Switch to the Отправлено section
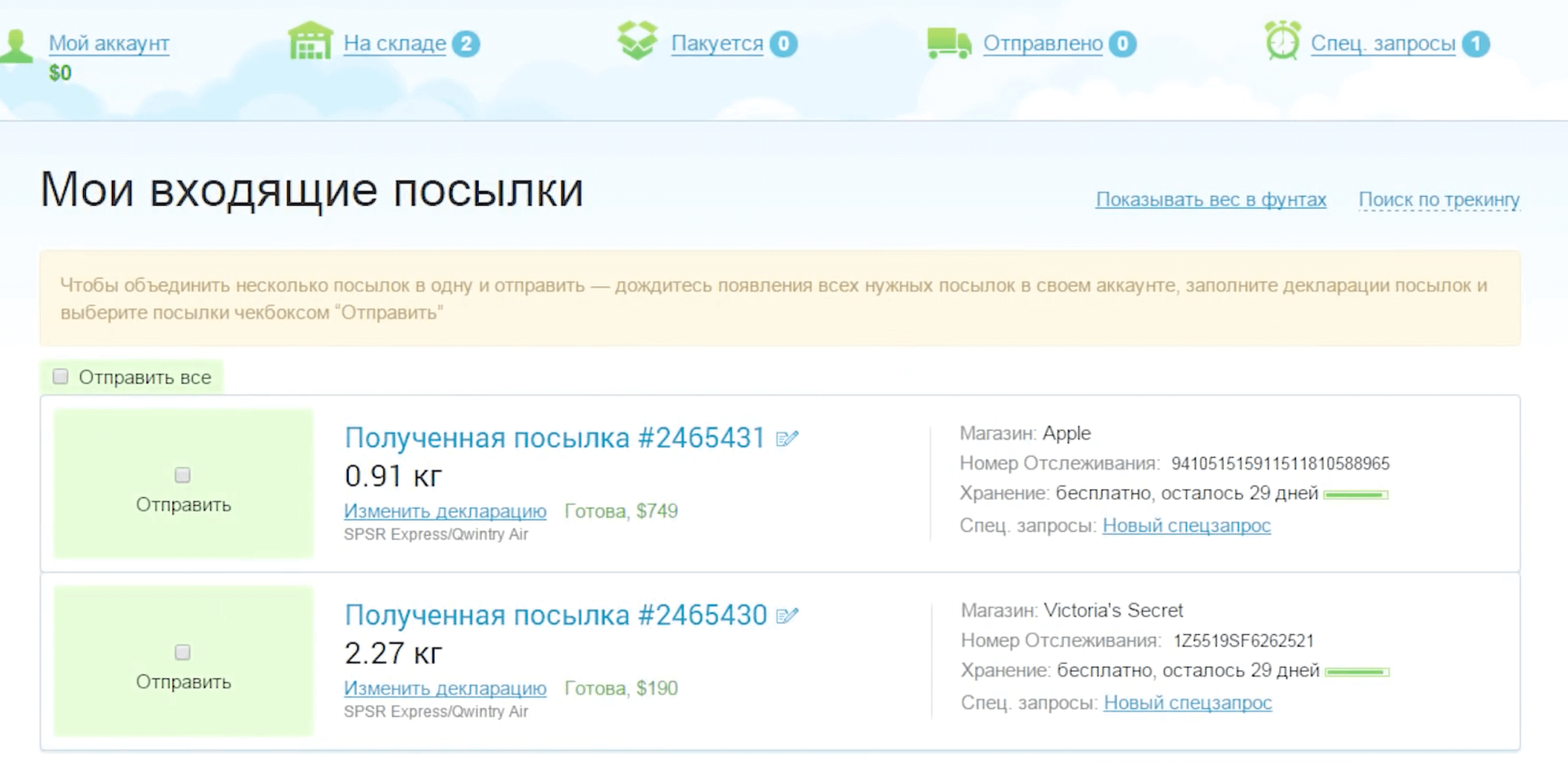The height and width of the screenshot is (762, 1568). click(1042, 43)
